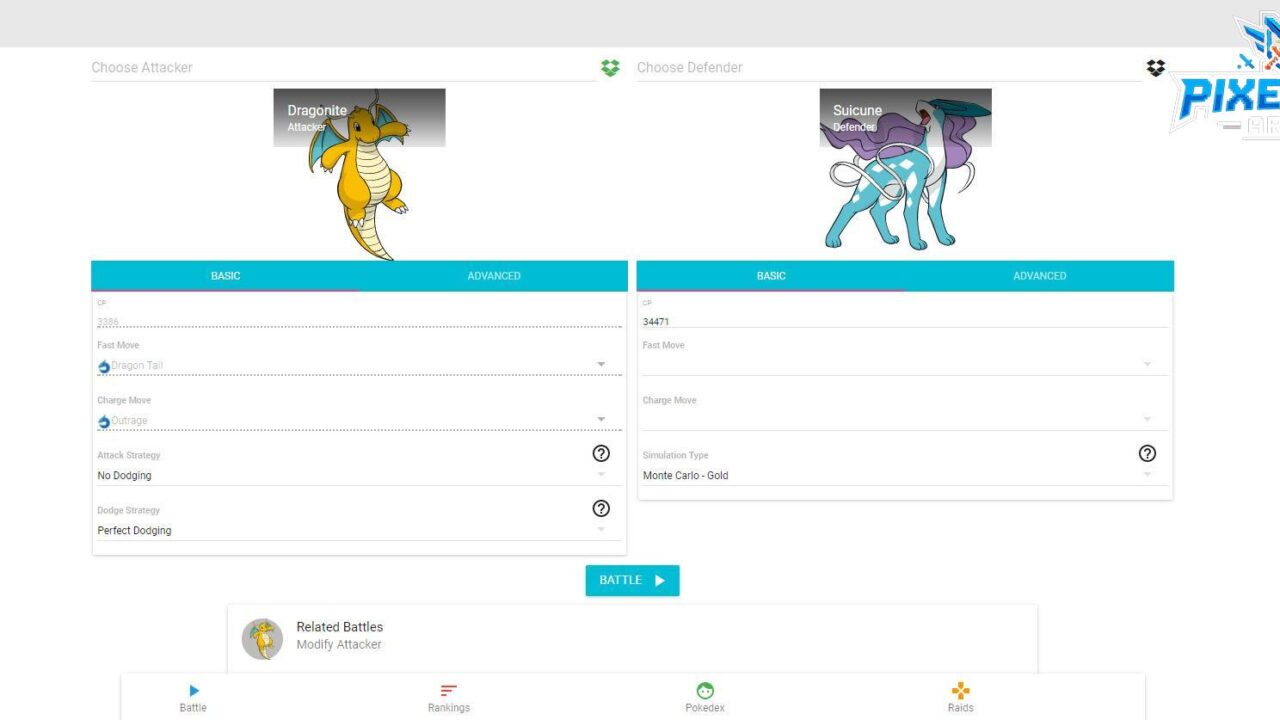Expand defender Charge Move dropdown

[x=905, y=420]
